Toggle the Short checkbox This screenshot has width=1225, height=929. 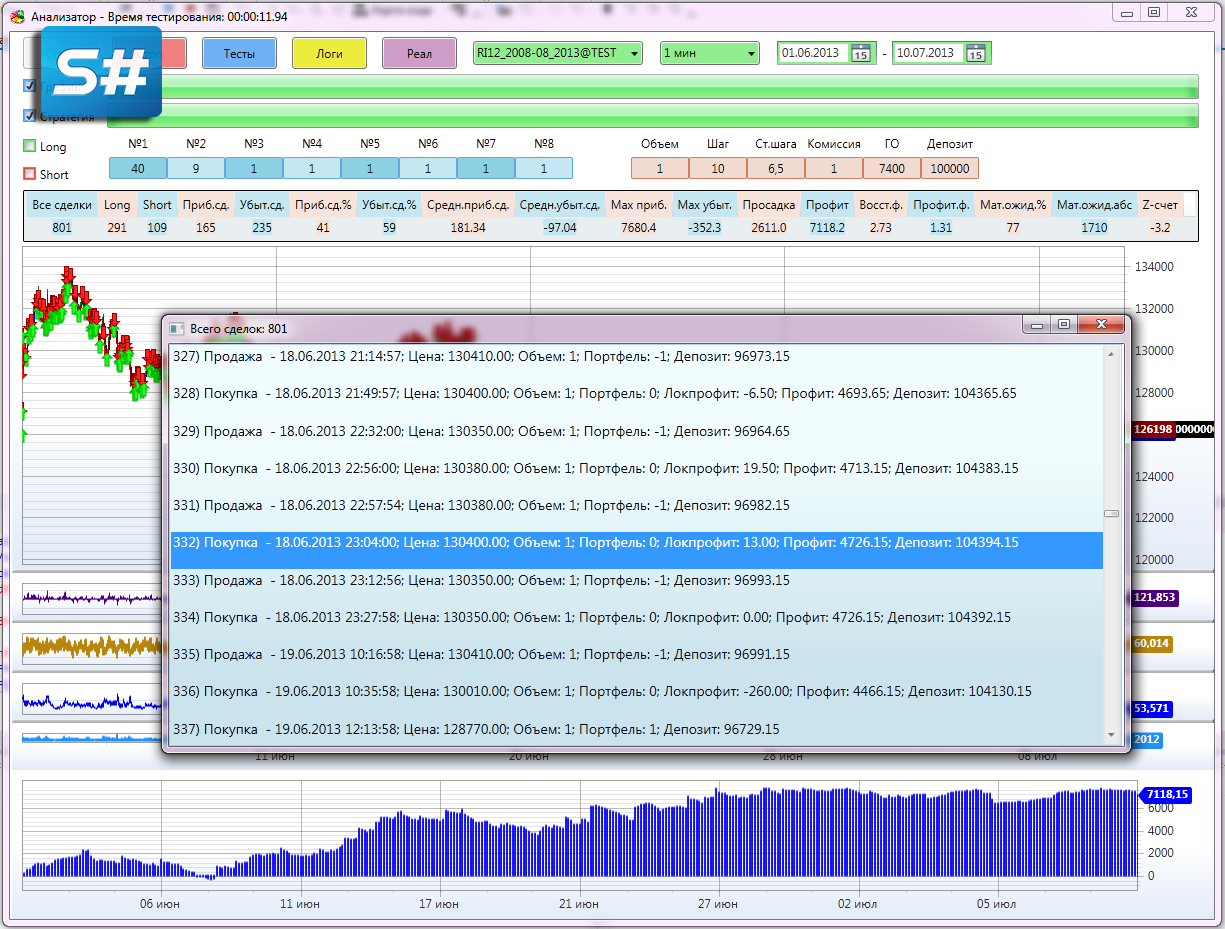29,174
